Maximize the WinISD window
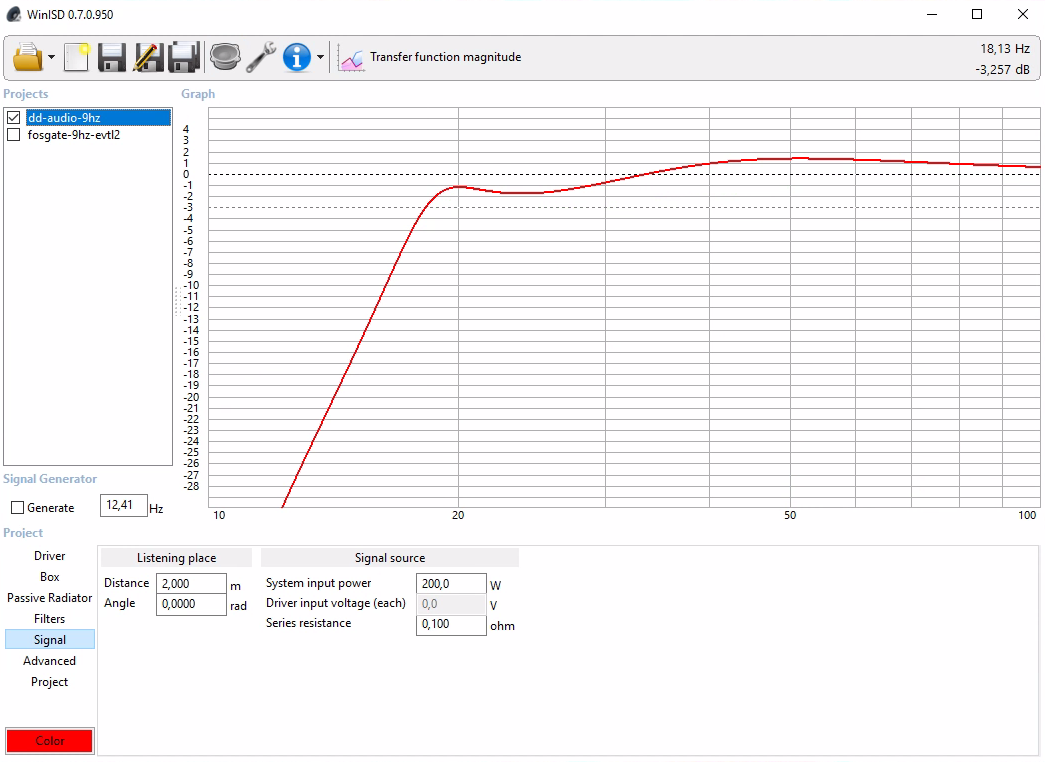This screenshot has height=762, width=1045. (977, 14)
